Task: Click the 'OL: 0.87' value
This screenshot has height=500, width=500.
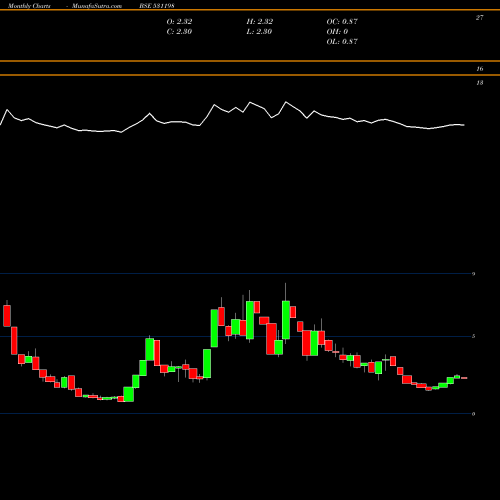Action: tap(342, 41)
